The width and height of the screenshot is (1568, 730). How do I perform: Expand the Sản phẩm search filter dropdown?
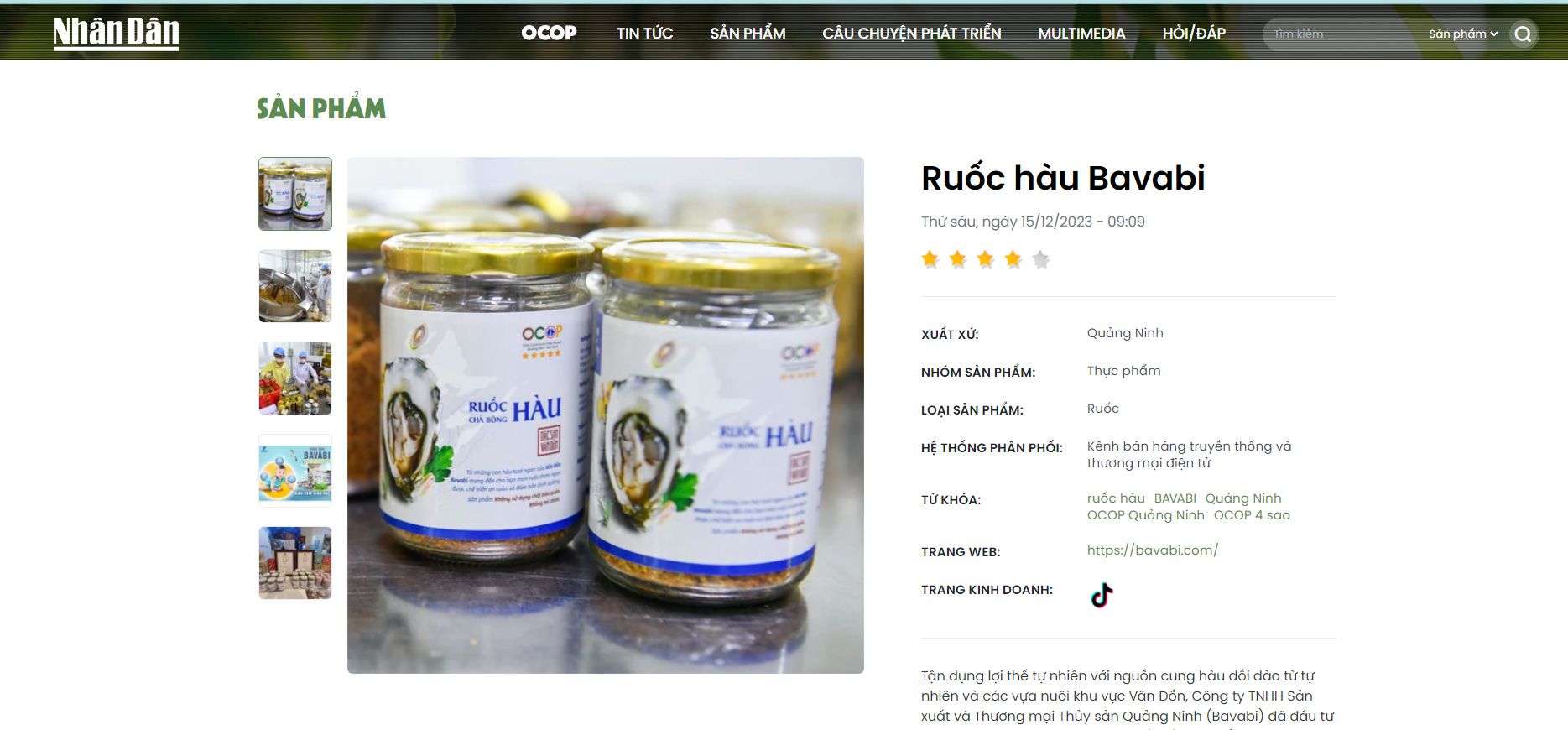tap(1463, 34)
